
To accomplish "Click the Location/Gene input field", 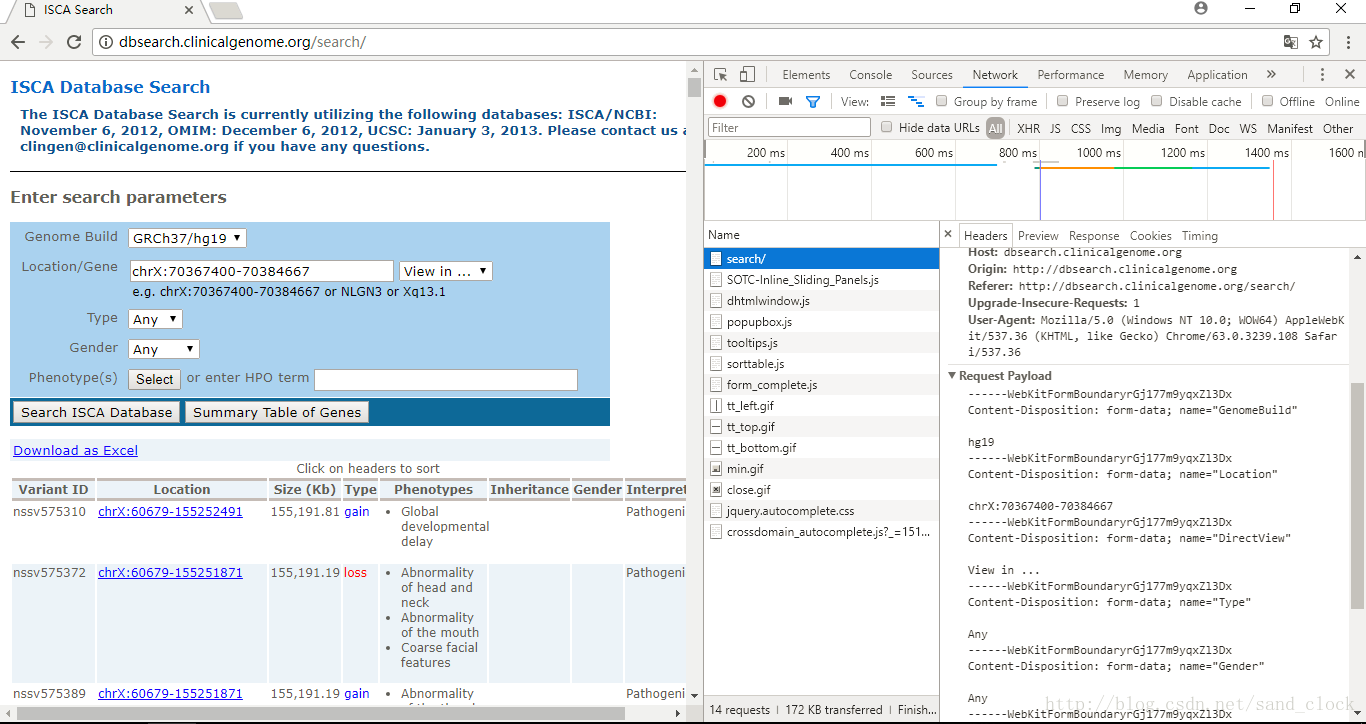I will (262, 271).
